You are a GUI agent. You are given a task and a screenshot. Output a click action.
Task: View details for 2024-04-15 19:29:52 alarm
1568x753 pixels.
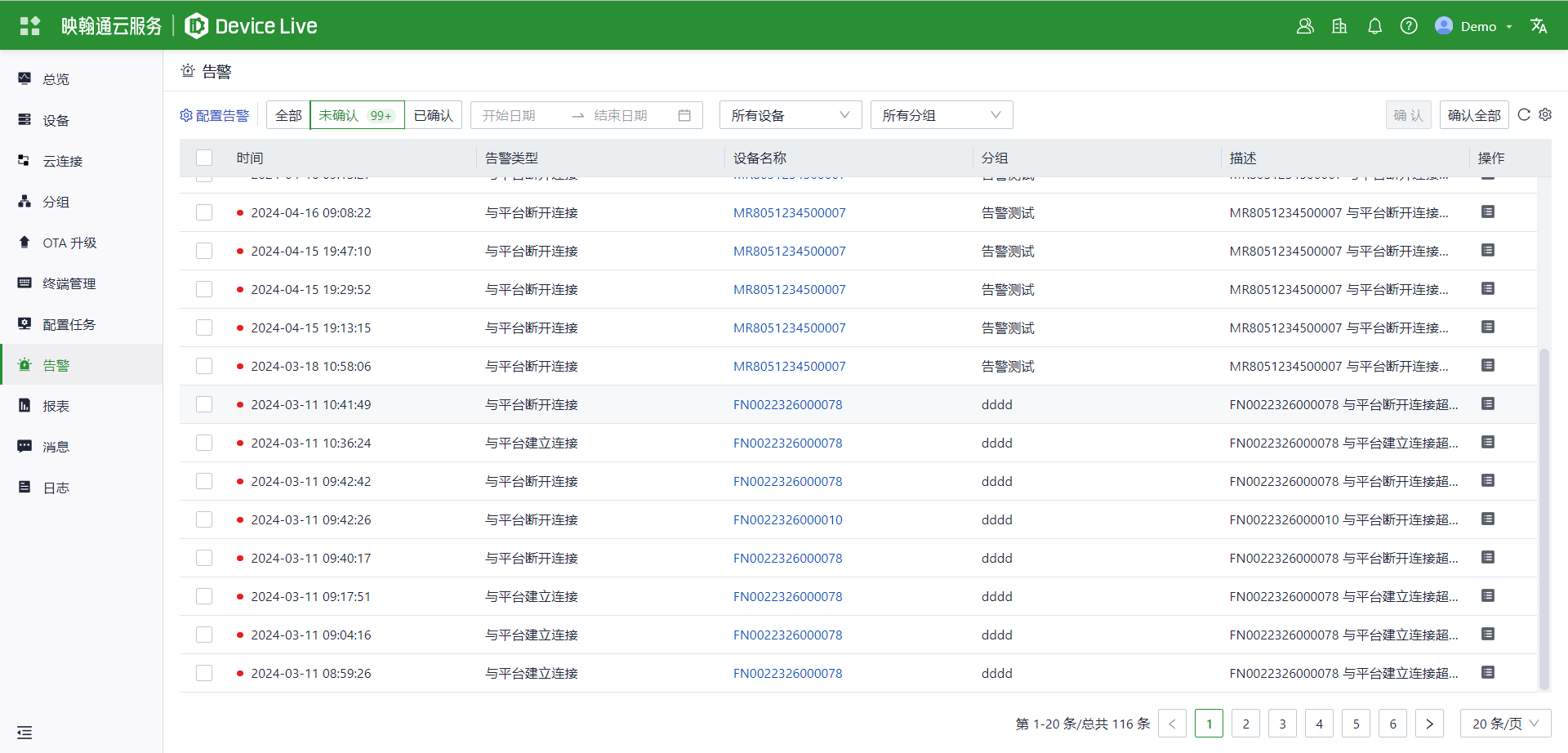pos(1488,288)
